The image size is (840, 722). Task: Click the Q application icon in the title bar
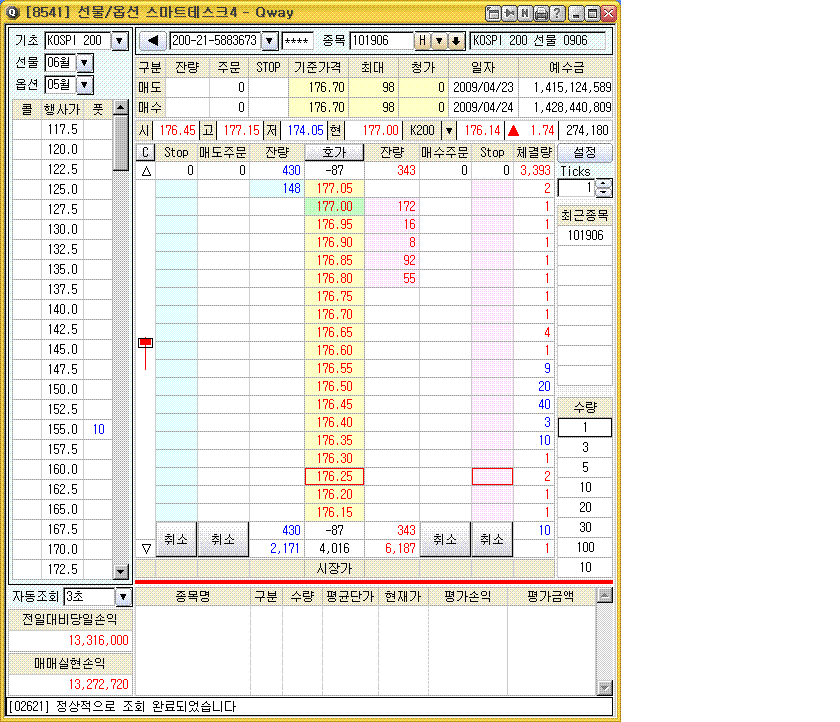(x=13, y=12)
